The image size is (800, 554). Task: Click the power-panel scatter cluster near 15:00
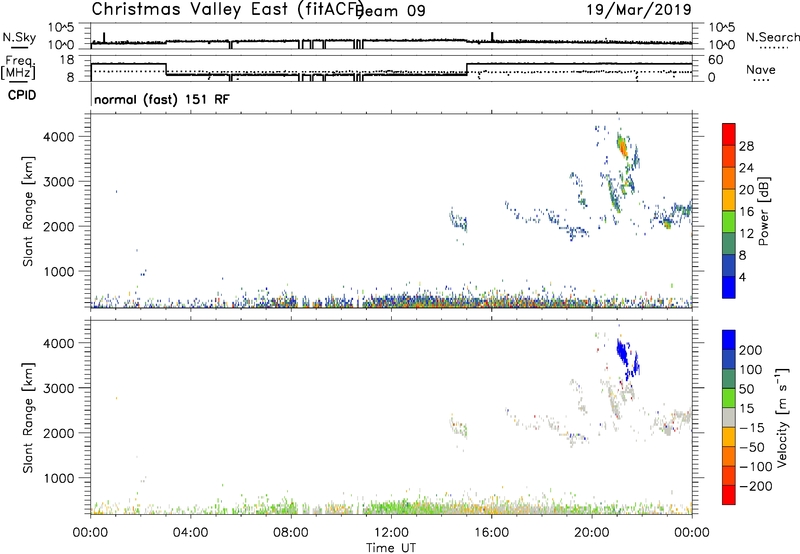(458, 222)
